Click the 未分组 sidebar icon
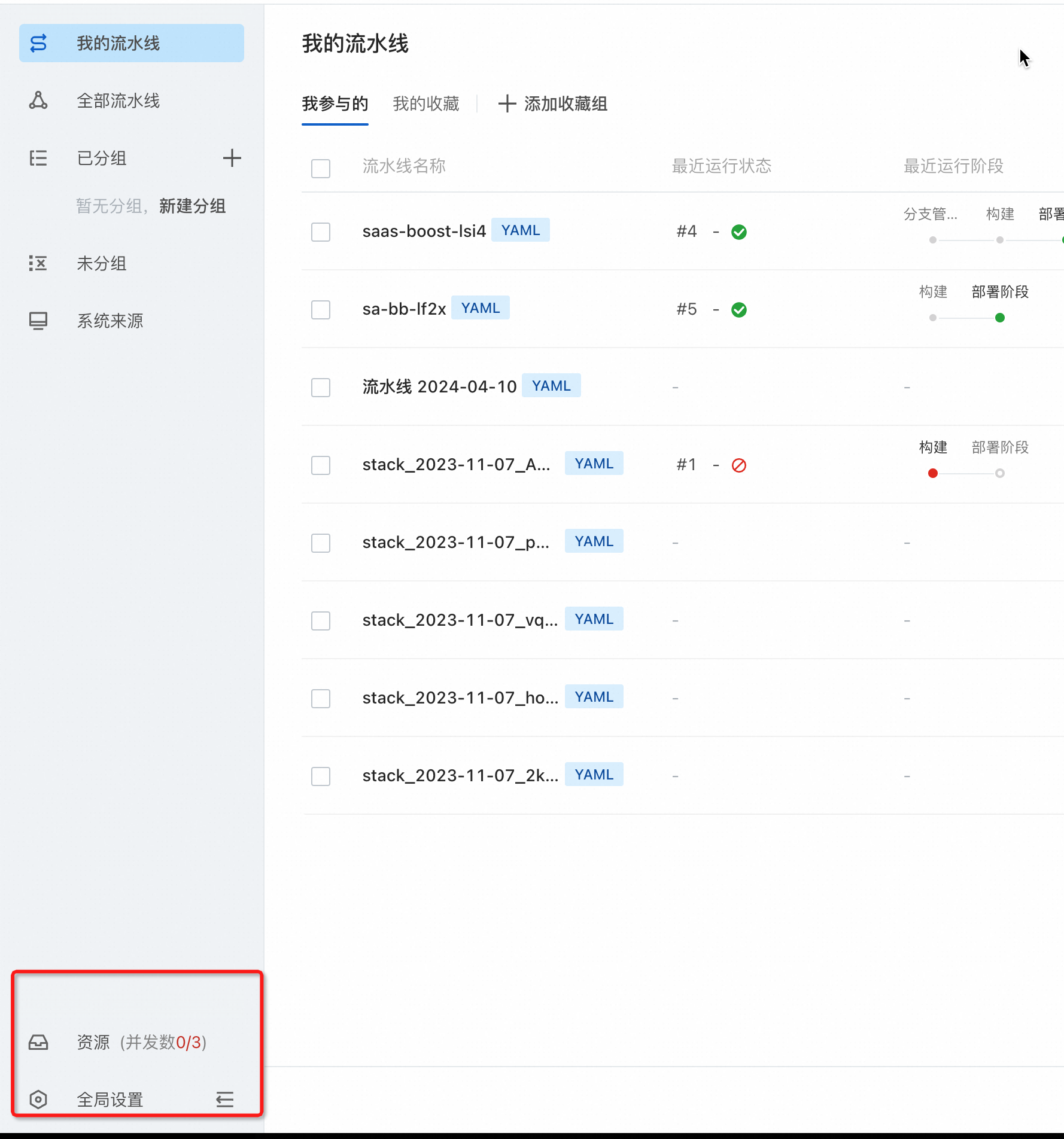The width and height of the screenshot is (1064, 1139). tap(38, 263)
